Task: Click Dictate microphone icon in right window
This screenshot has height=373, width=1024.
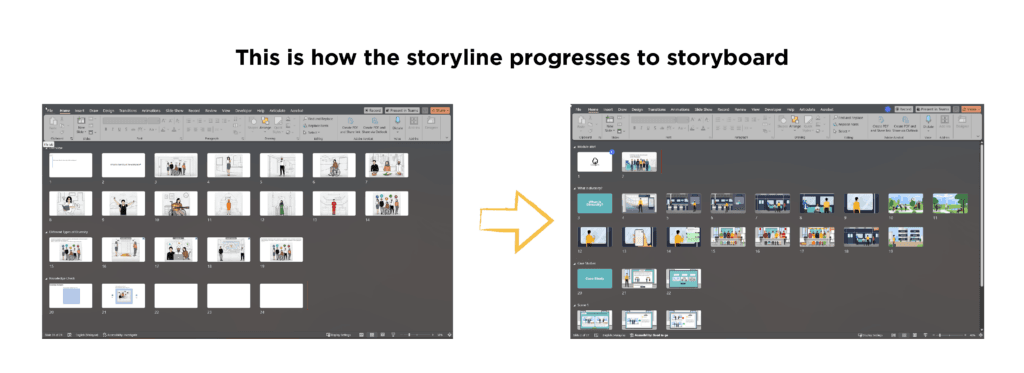Action: (x=928, y=119)
